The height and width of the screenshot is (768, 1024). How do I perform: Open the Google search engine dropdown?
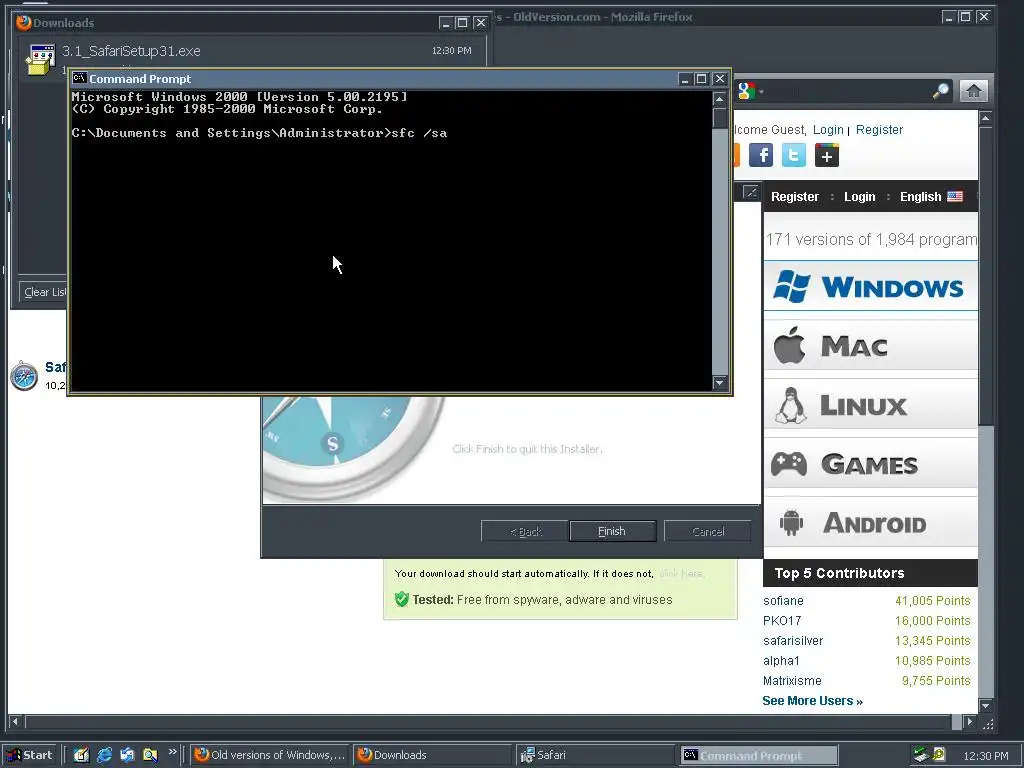point(750,91)
